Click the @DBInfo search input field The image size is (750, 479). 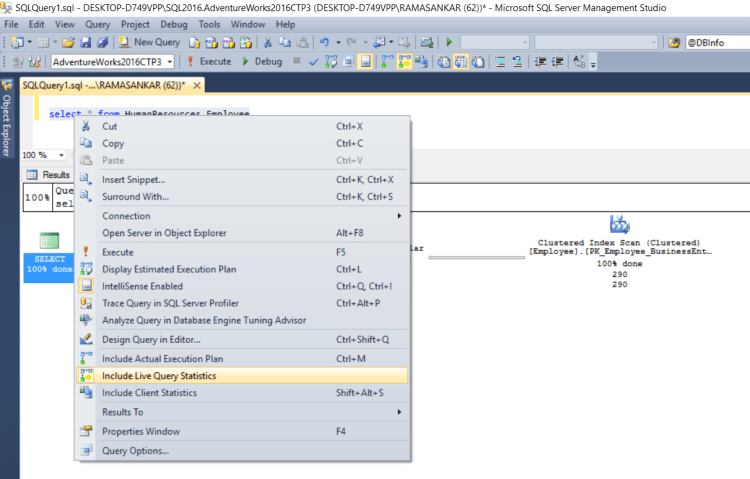point(719,42)
